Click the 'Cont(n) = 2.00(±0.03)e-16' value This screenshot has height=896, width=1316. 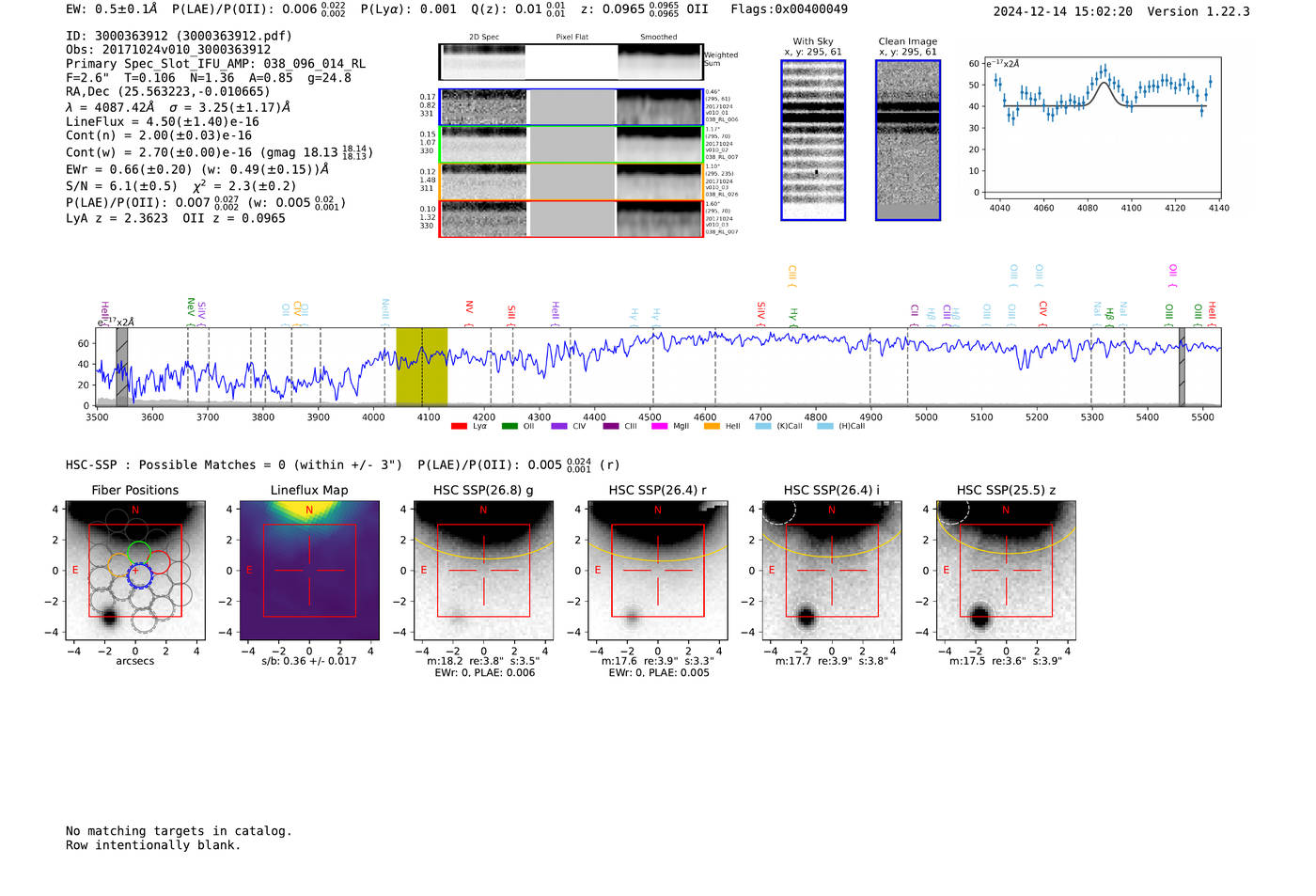(159, 135)
